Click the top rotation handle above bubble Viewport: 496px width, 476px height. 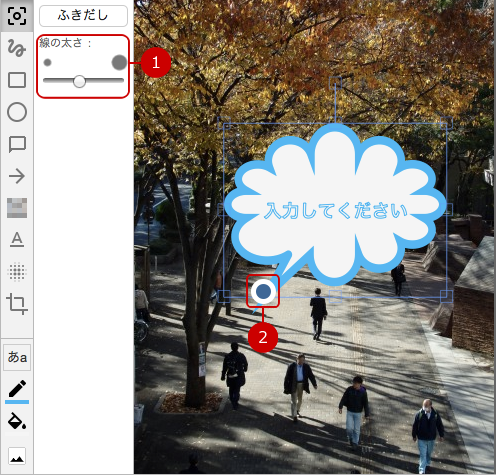point(335,82)
